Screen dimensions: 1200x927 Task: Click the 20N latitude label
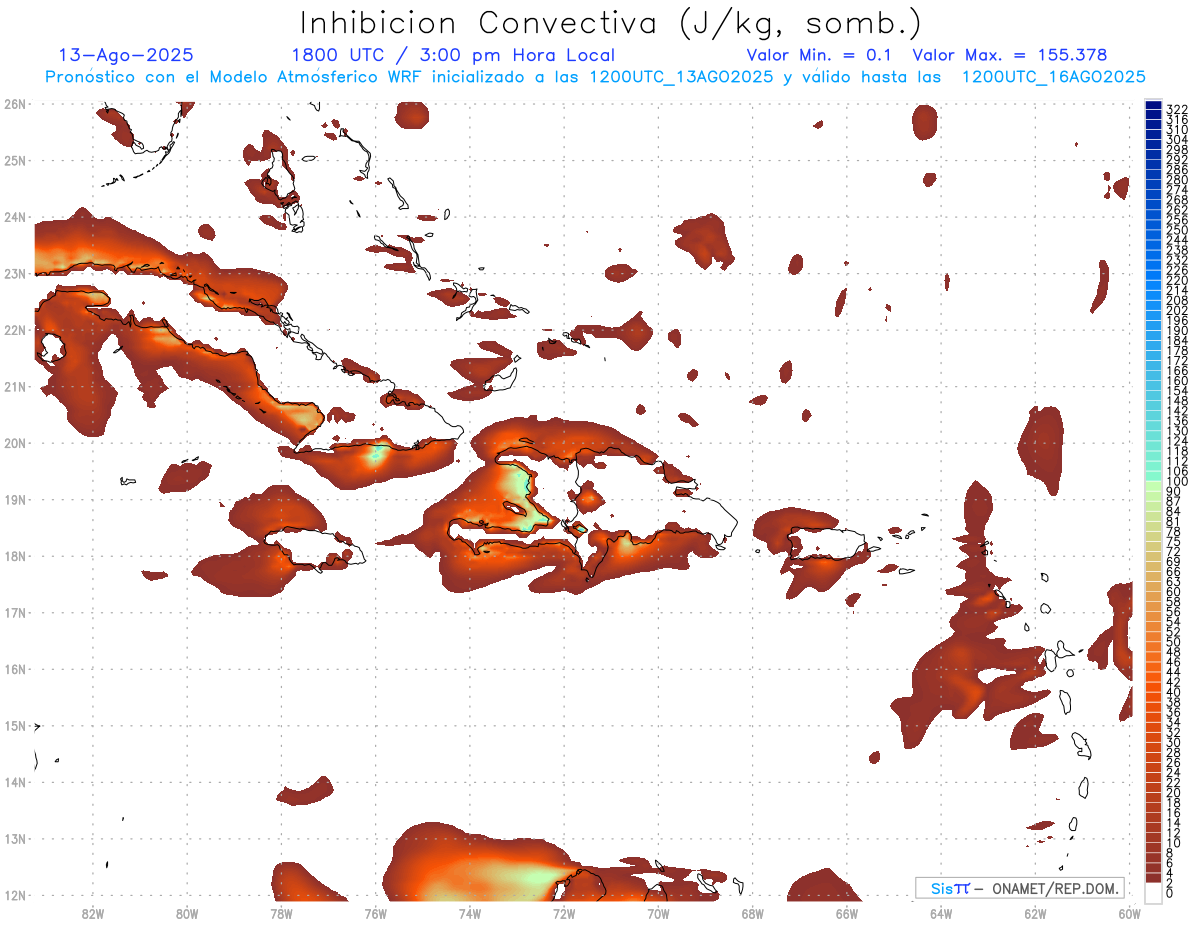(14, 443)
